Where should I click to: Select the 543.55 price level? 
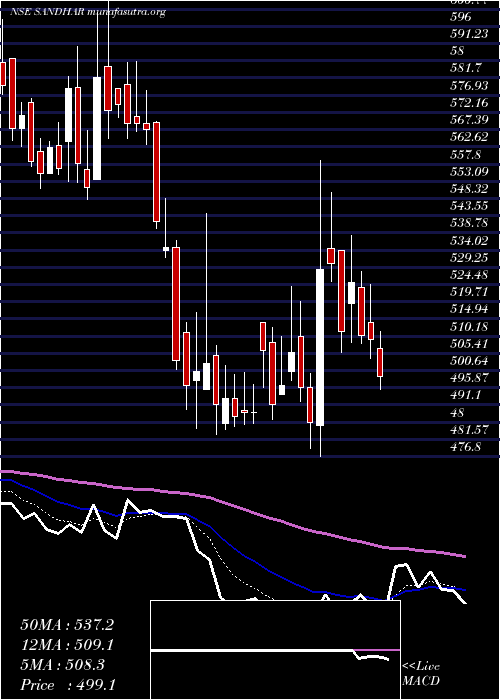pyautogui.click(x=469, y=206)
